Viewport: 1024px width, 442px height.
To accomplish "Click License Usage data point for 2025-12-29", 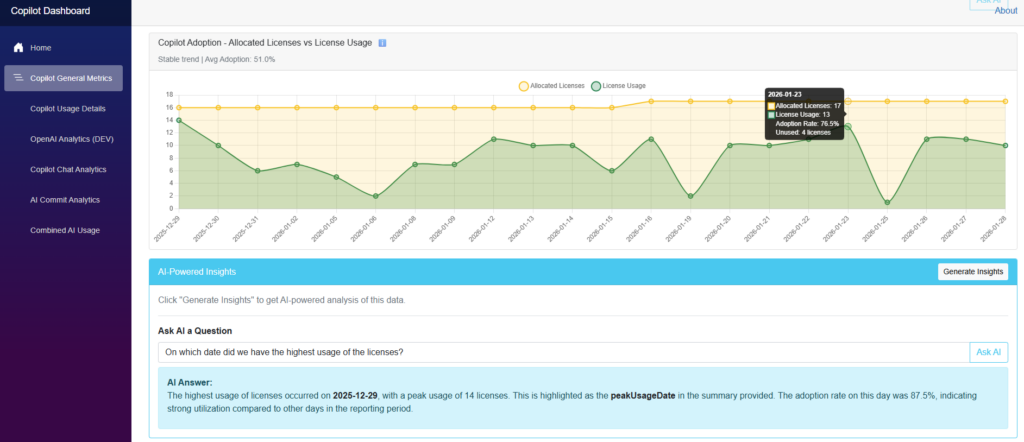I will point(179,120).
